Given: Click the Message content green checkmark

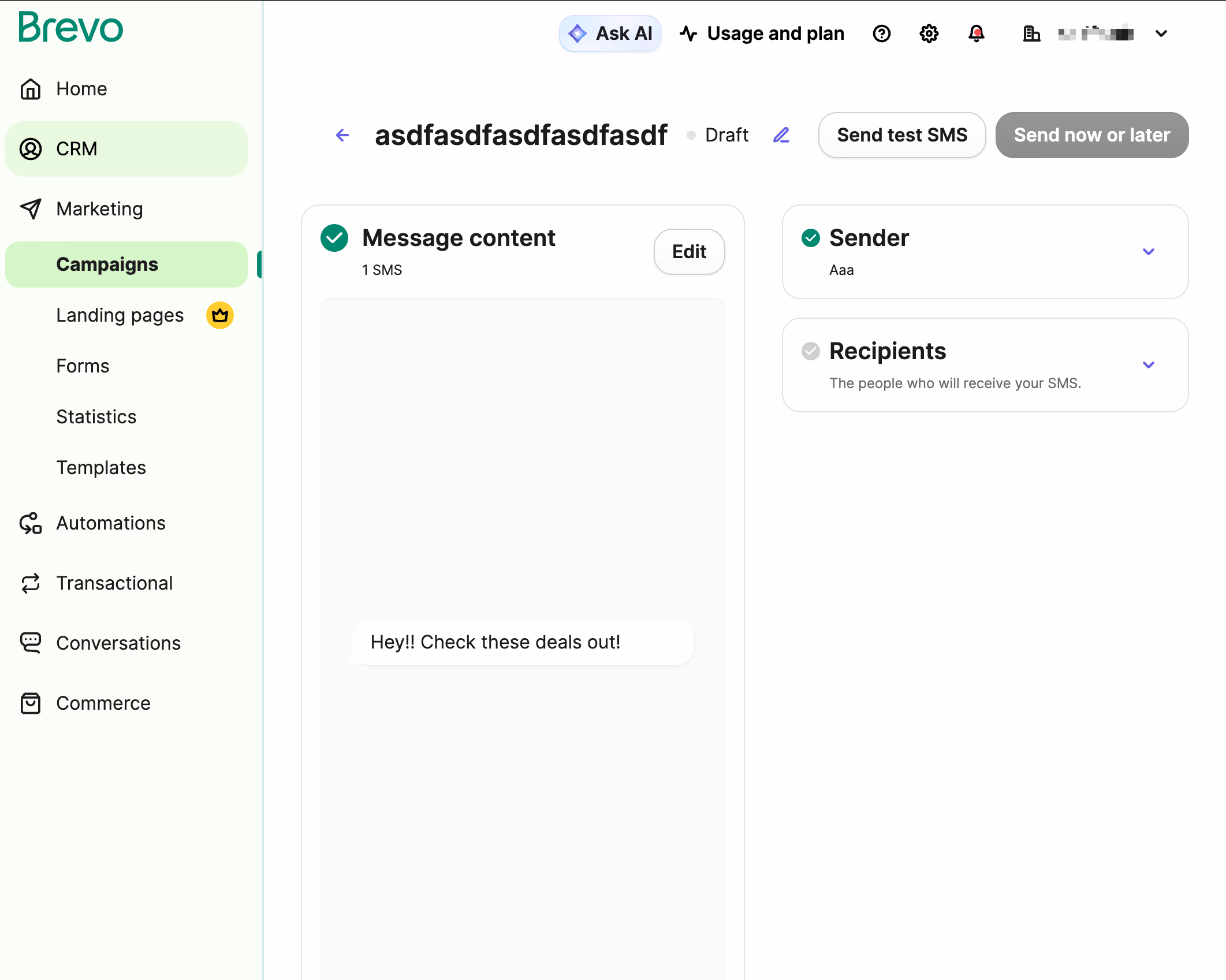Looking at the screenshot, I should (x=334, y=238).
